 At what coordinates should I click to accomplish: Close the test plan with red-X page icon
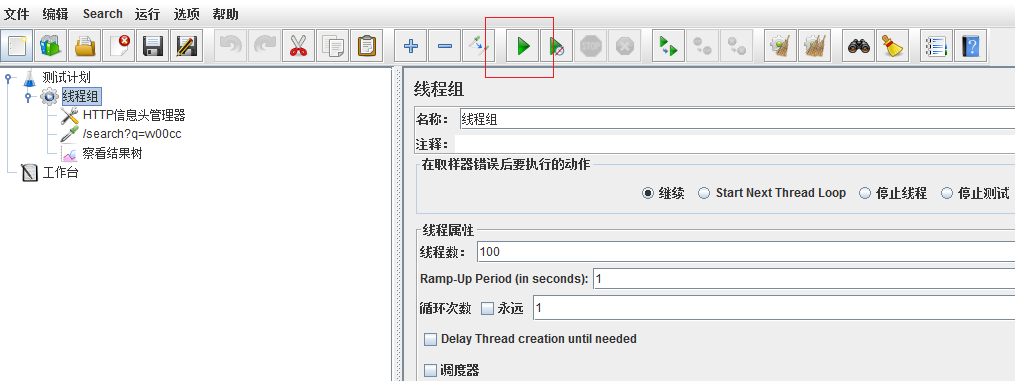[118, 46]
